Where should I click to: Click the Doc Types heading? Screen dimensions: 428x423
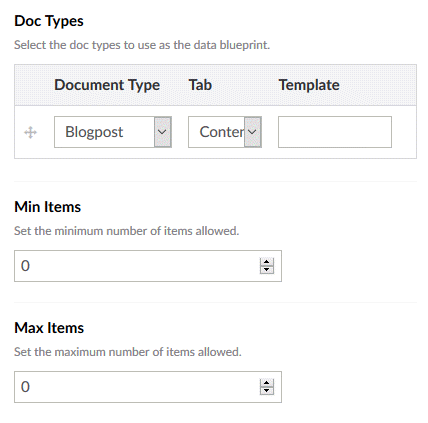click(x=49, y=21)
